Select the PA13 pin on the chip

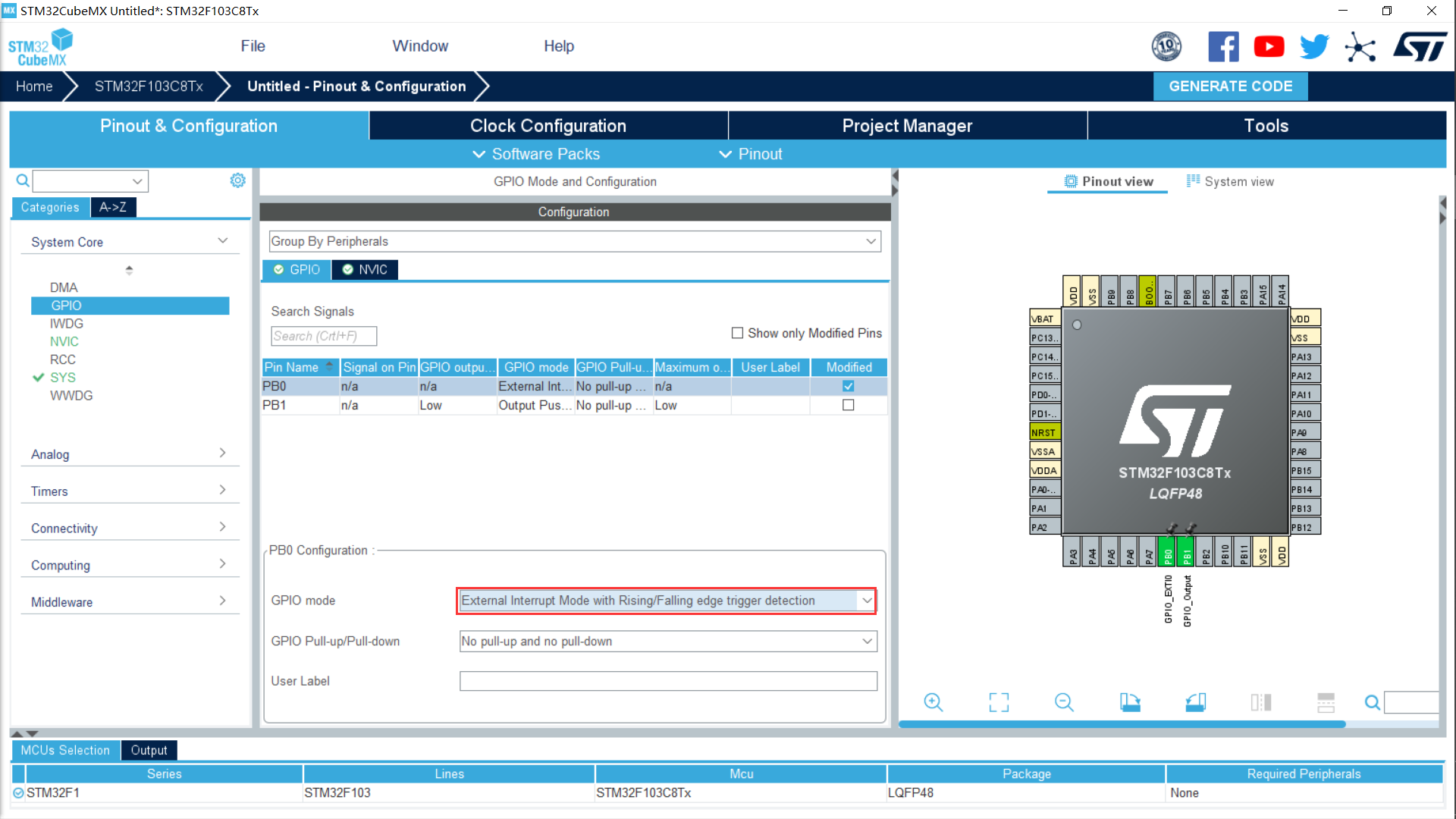[x=1305, y=356]
